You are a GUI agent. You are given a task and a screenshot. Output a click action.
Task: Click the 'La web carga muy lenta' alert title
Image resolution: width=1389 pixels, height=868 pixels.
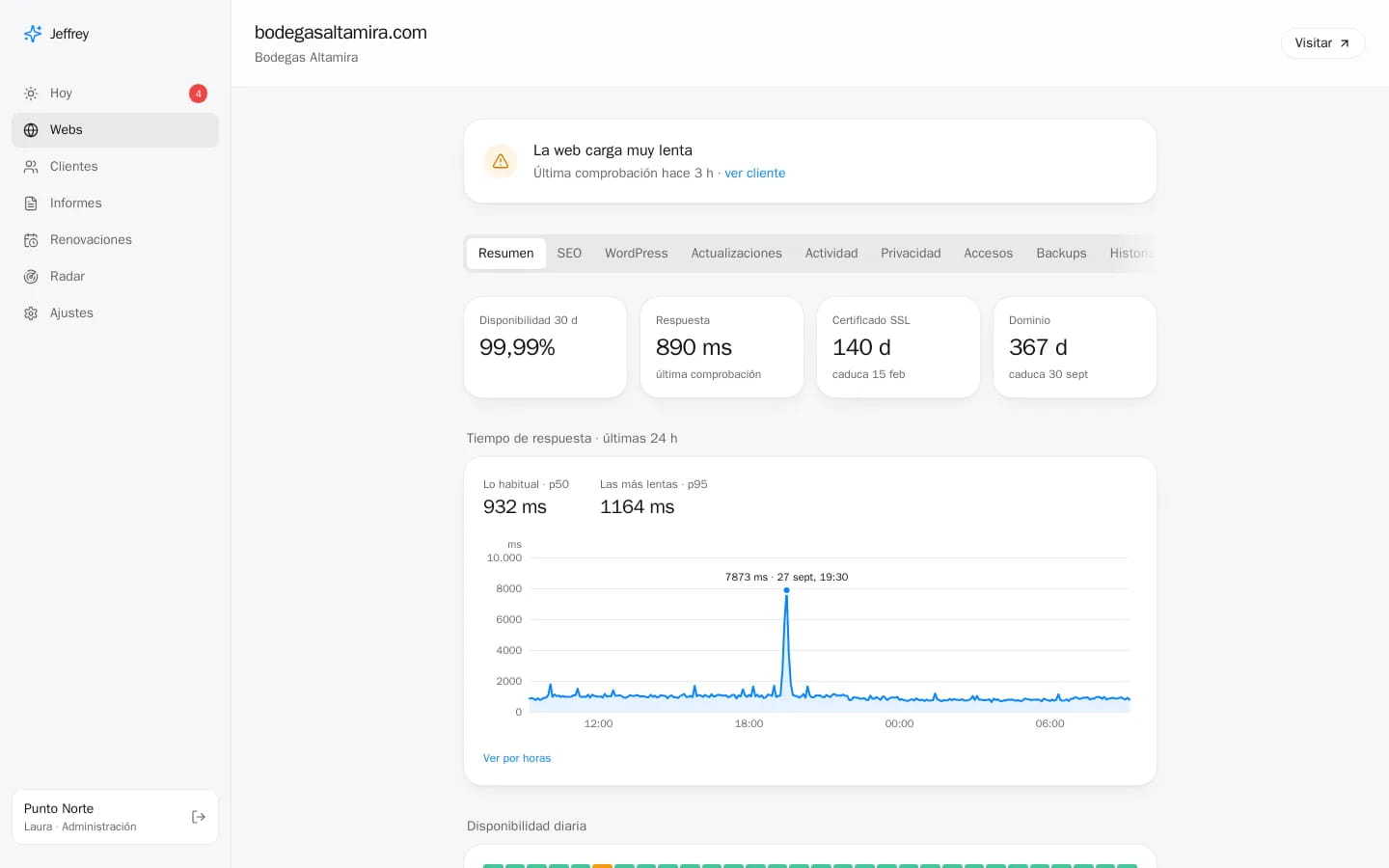coord(613,150)
